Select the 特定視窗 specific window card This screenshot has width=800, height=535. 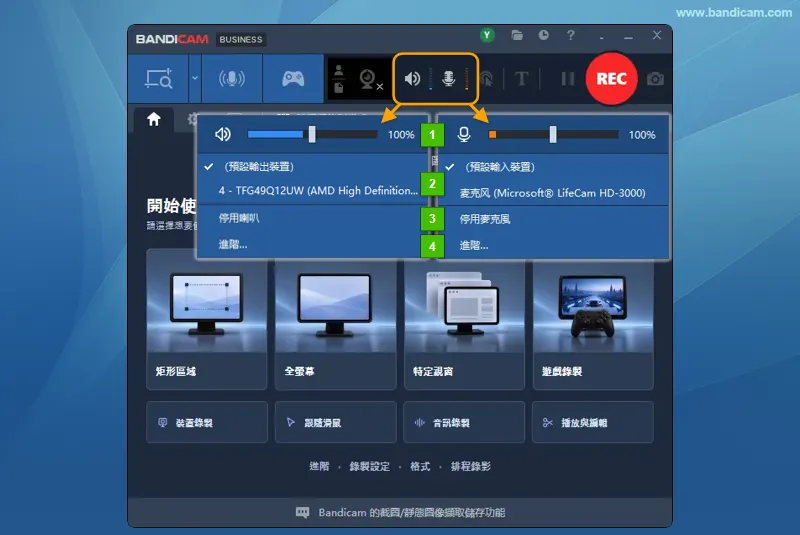point(464,325)
